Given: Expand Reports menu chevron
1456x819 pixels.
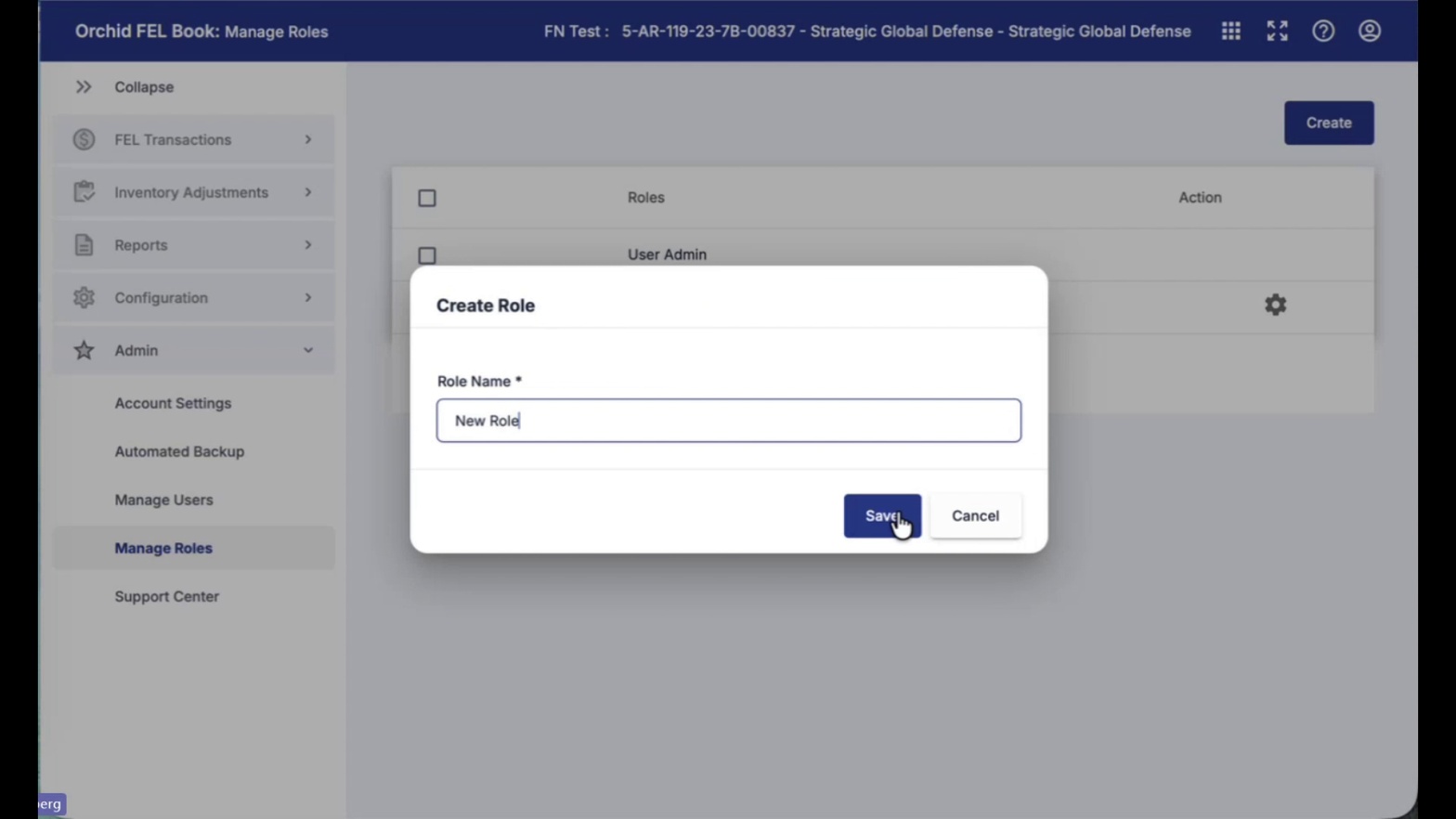Looking at the screenshot, I should 308,245.
